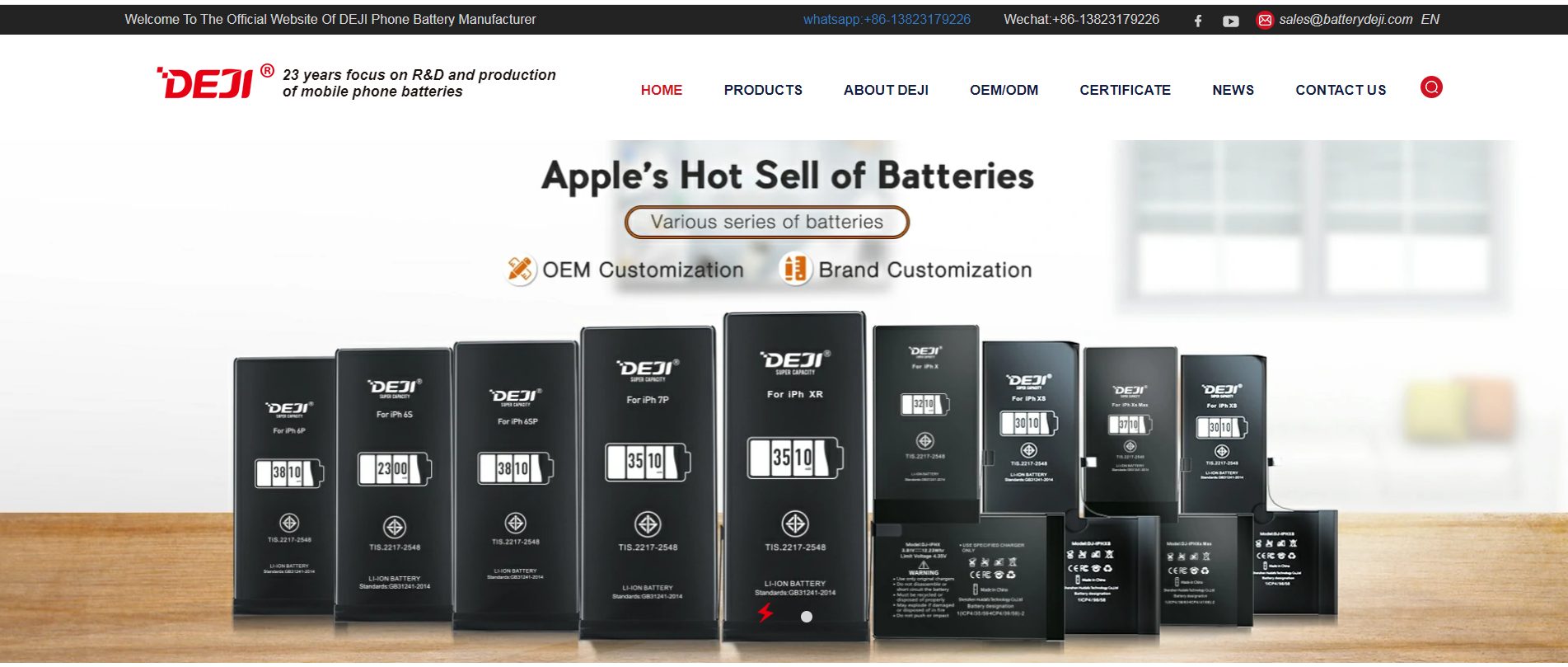This screenshot has height=667, width=1568.
Task: Click the Brand Customization orange icon
Action: [x=795, y=269]
